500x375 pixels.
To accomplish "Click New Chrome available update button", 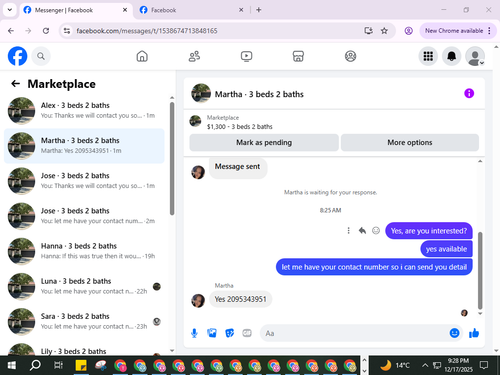I will [458, 31].
